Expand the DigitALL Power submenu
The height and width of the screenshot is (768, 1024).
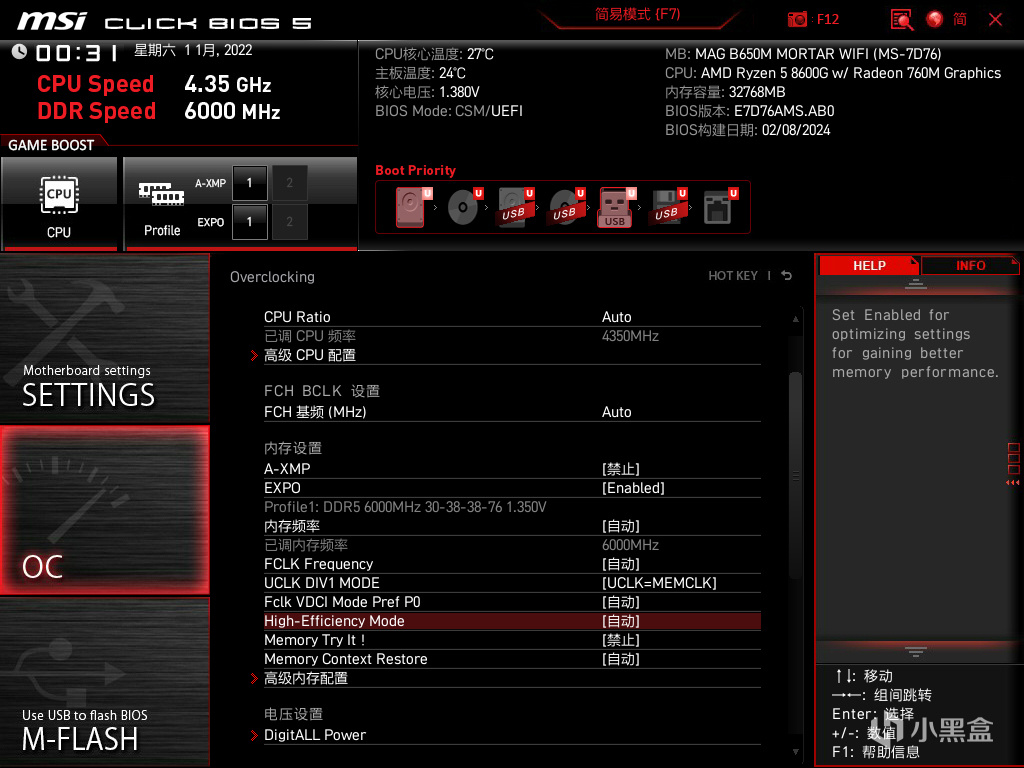tap(512, 735)
